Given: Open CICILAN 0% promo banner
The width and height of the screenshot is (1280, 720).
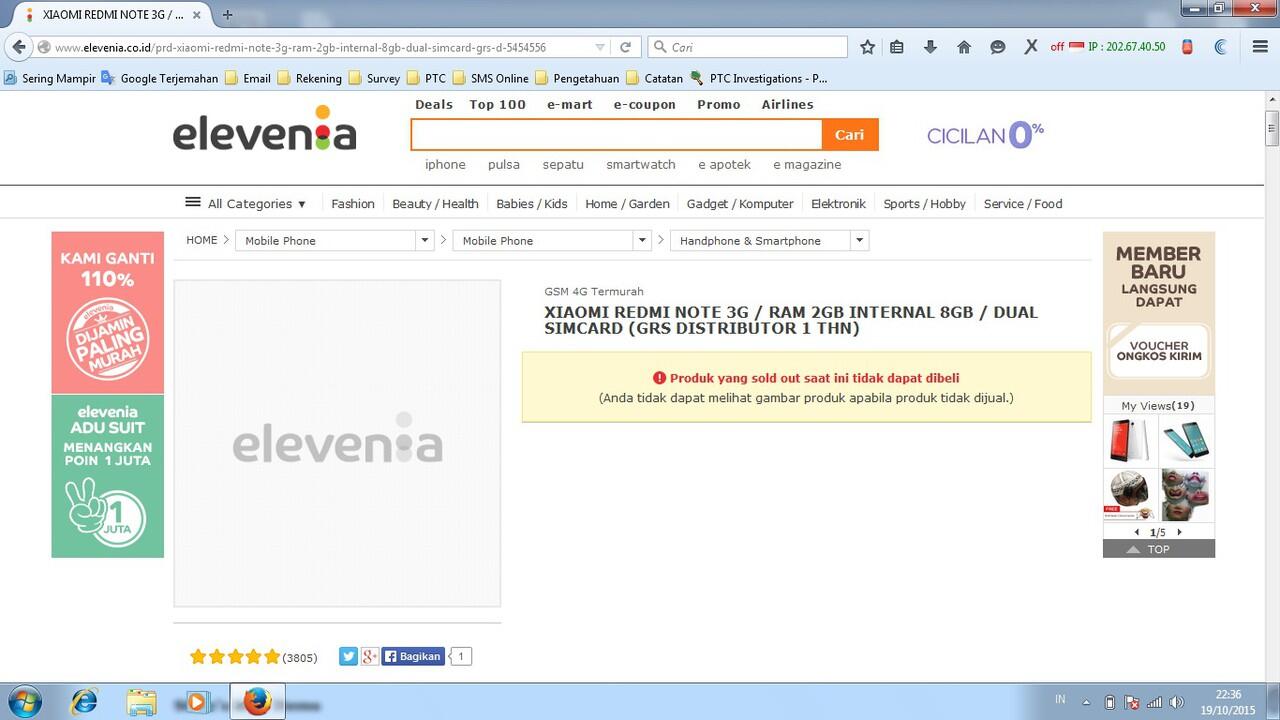Looking at the screenshot, I should (986, 134).
